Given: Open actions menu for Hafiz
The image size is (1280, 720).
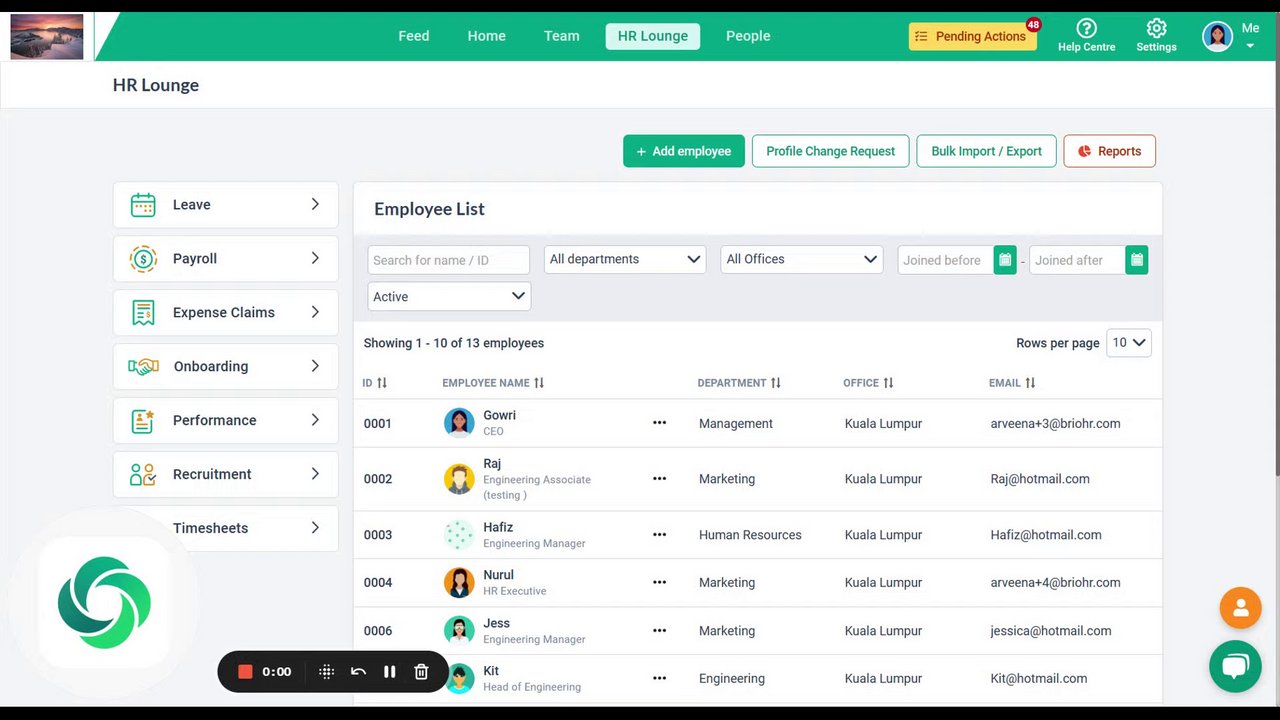Looking at the screenshot, I should (659, 535).
